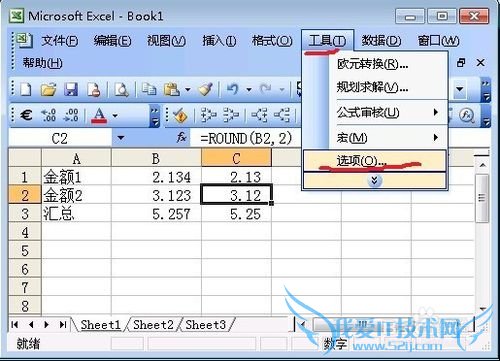Image resolution: width=500 pixels, height=361 pixels.
Task: Open the Font Color dropdown arrow
Action: 115,116
